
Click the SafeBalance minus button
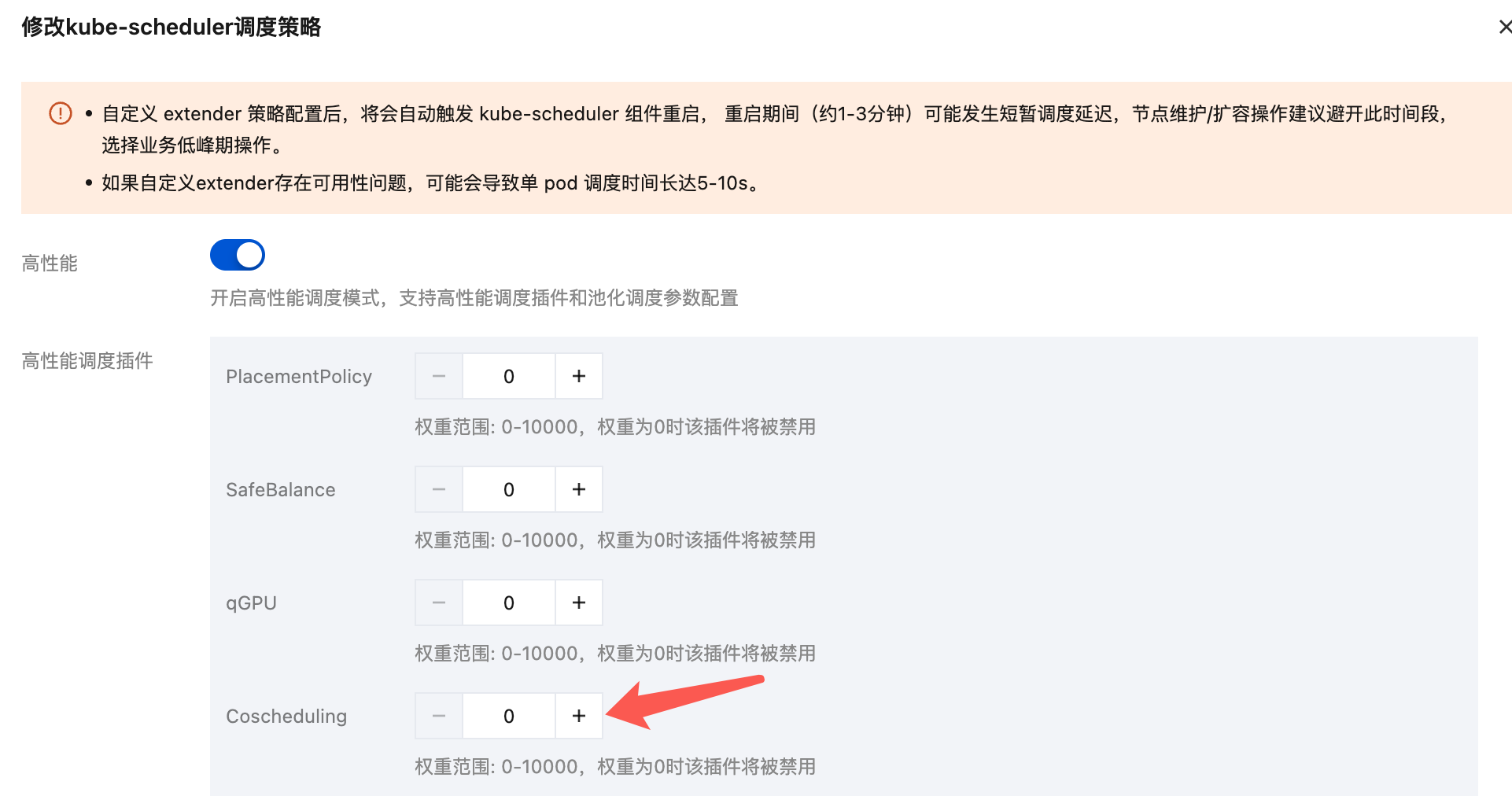coord(439,489)
